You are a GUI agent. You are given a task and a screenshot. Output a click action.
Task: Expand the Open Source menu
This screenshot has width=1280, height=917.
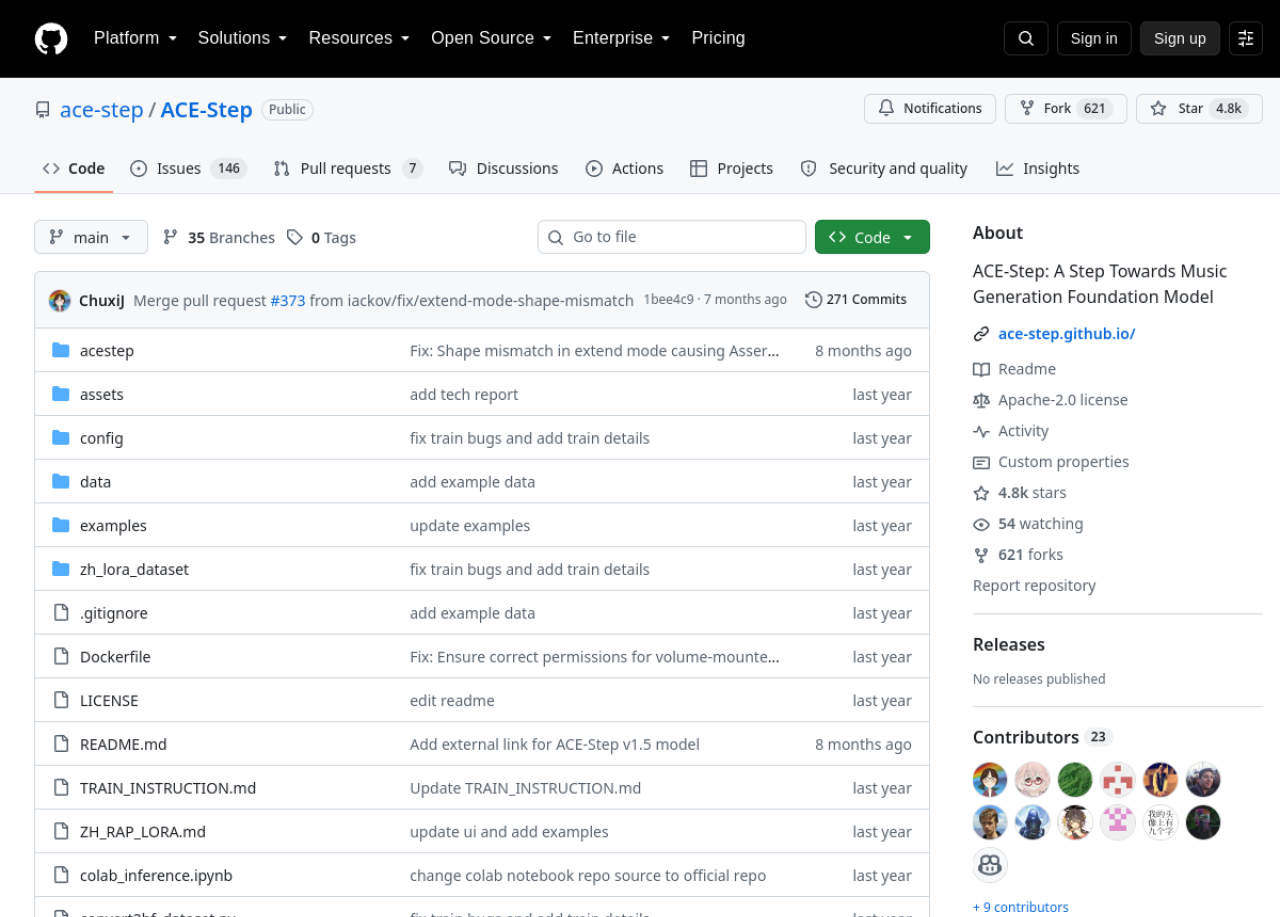[x=491, y=38]
